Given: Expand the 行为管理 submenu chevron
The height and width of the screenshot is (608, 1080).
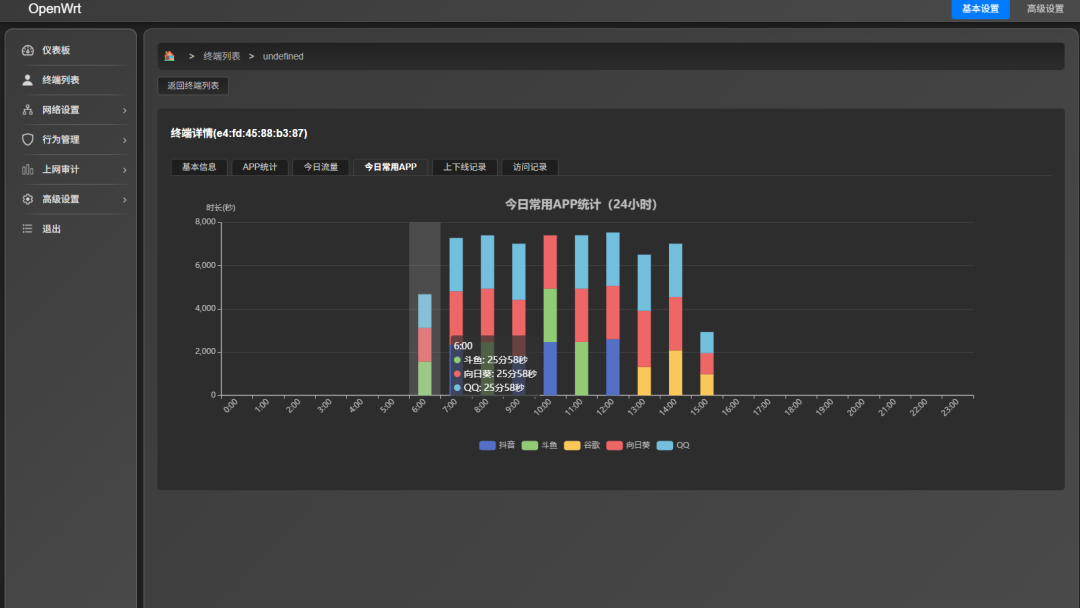Looking at the screenshot, I should pos(125,140).
